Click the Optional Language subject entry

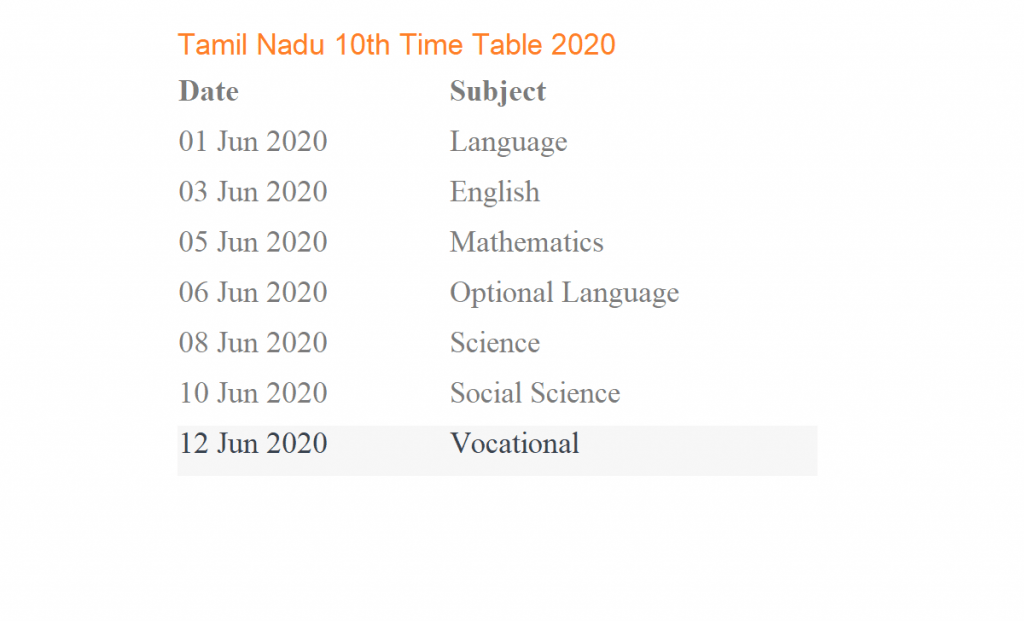coord(564,293)
